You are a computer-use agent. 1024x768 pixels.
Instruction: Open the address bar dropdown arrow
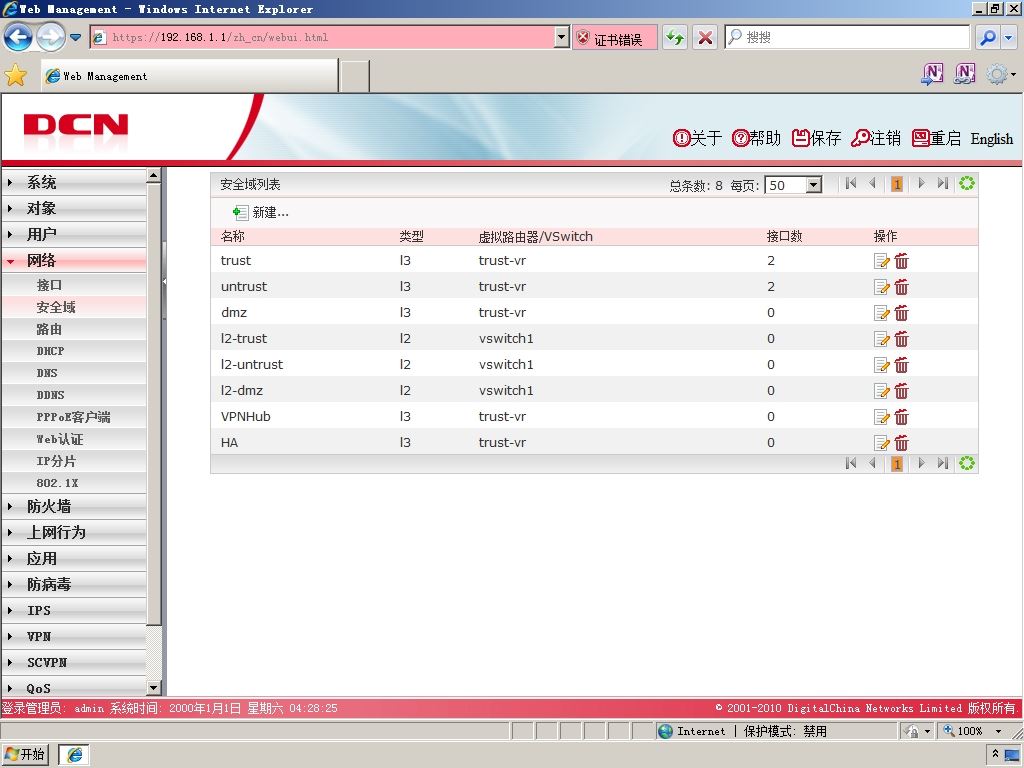pos(562,37)
